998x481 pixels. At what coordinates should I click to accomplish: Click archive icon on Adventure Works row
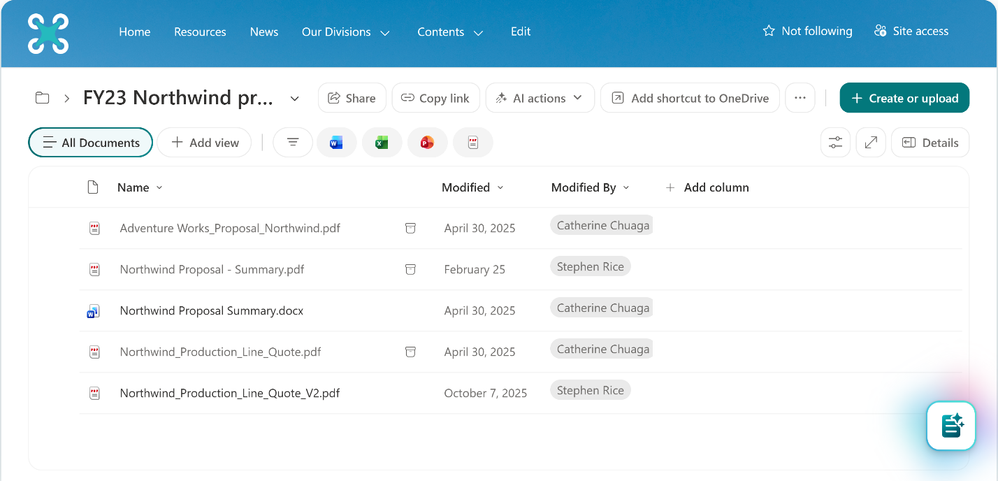(411, 228)
